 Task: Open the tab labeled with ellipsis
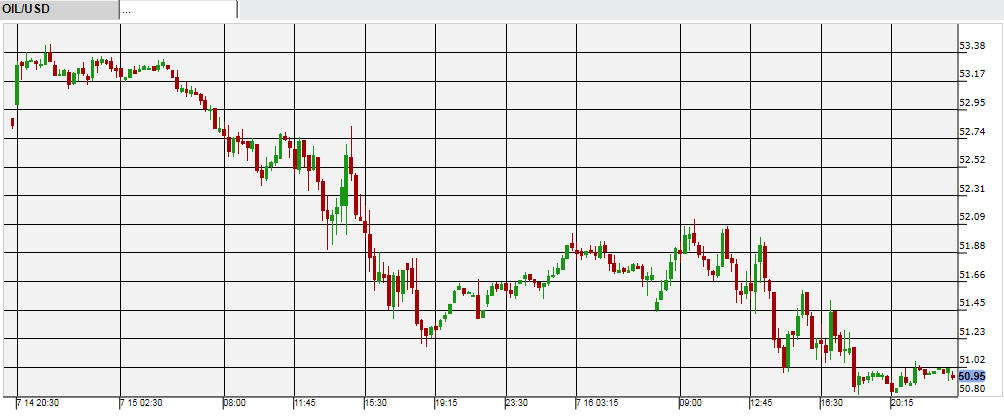(x=177, y=10)
